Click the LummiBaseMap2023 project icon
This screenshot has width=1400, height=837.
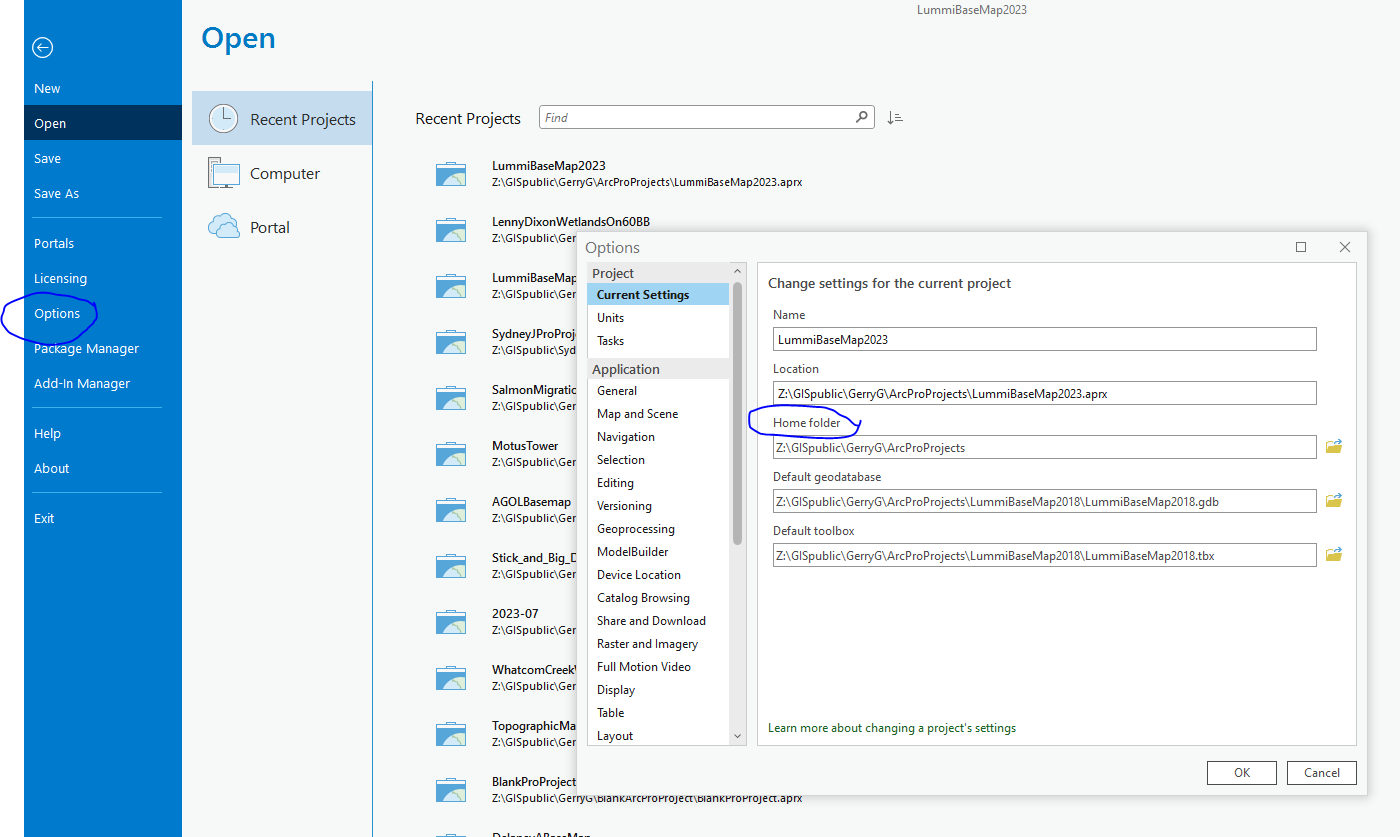click(x=451, y=174)
